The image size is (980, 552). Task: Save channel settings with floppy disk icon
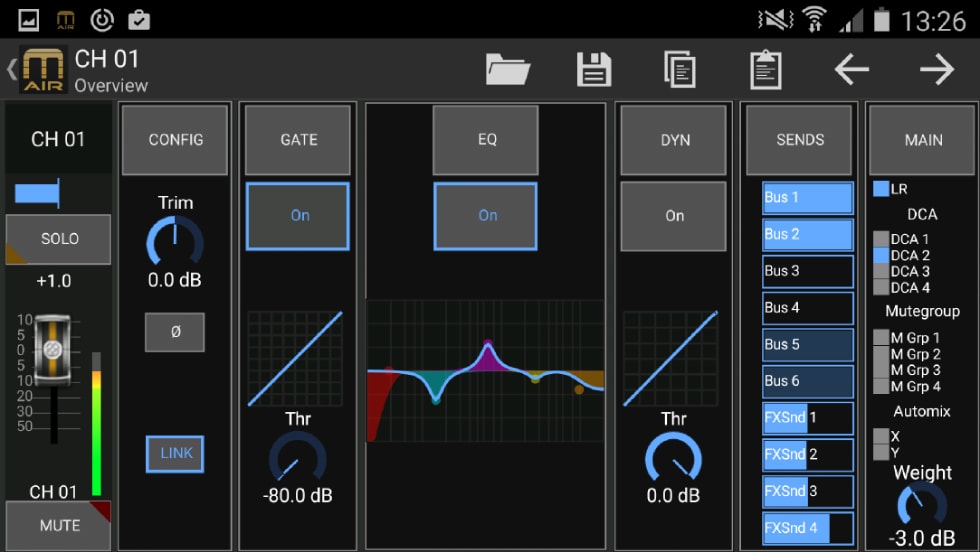(594, 69)
